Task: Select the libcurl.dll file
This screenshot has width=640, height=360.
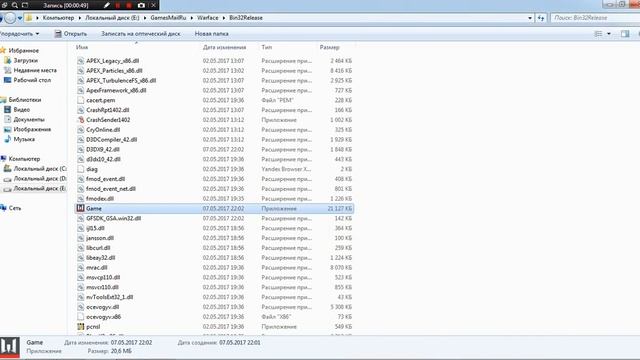Action: pyautogui.click(x=98, y=248)
